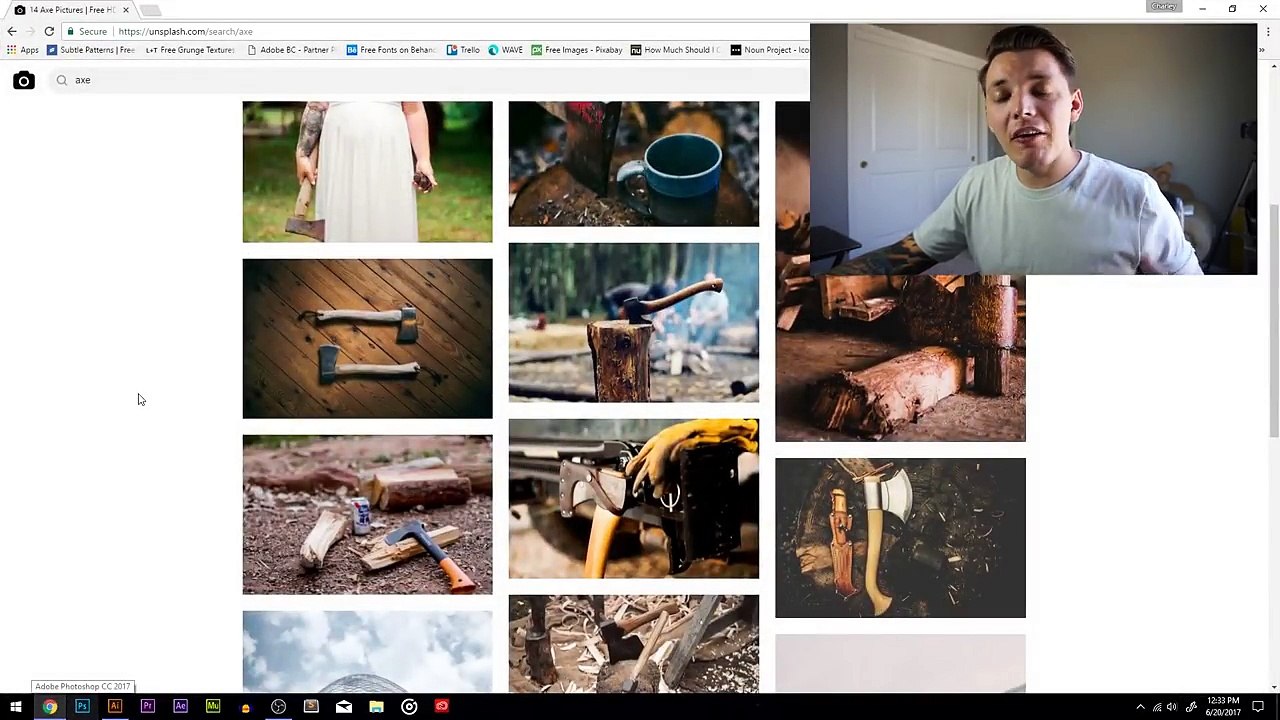Open the blue mug campfire photo
The image size is (1280, 720).
click(633, 163)
